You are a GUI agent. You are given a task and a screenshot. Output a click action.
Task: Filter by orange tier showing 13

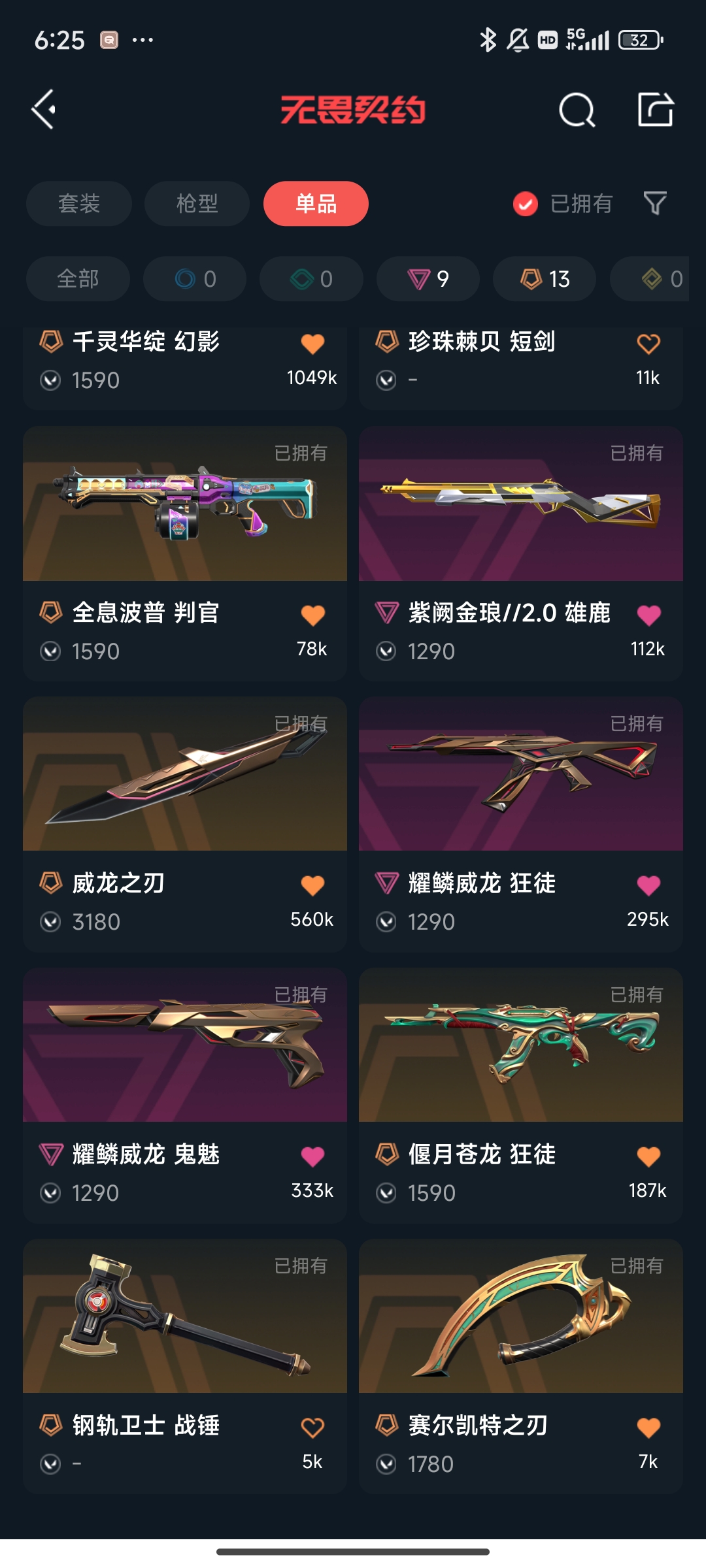point(545,279)
